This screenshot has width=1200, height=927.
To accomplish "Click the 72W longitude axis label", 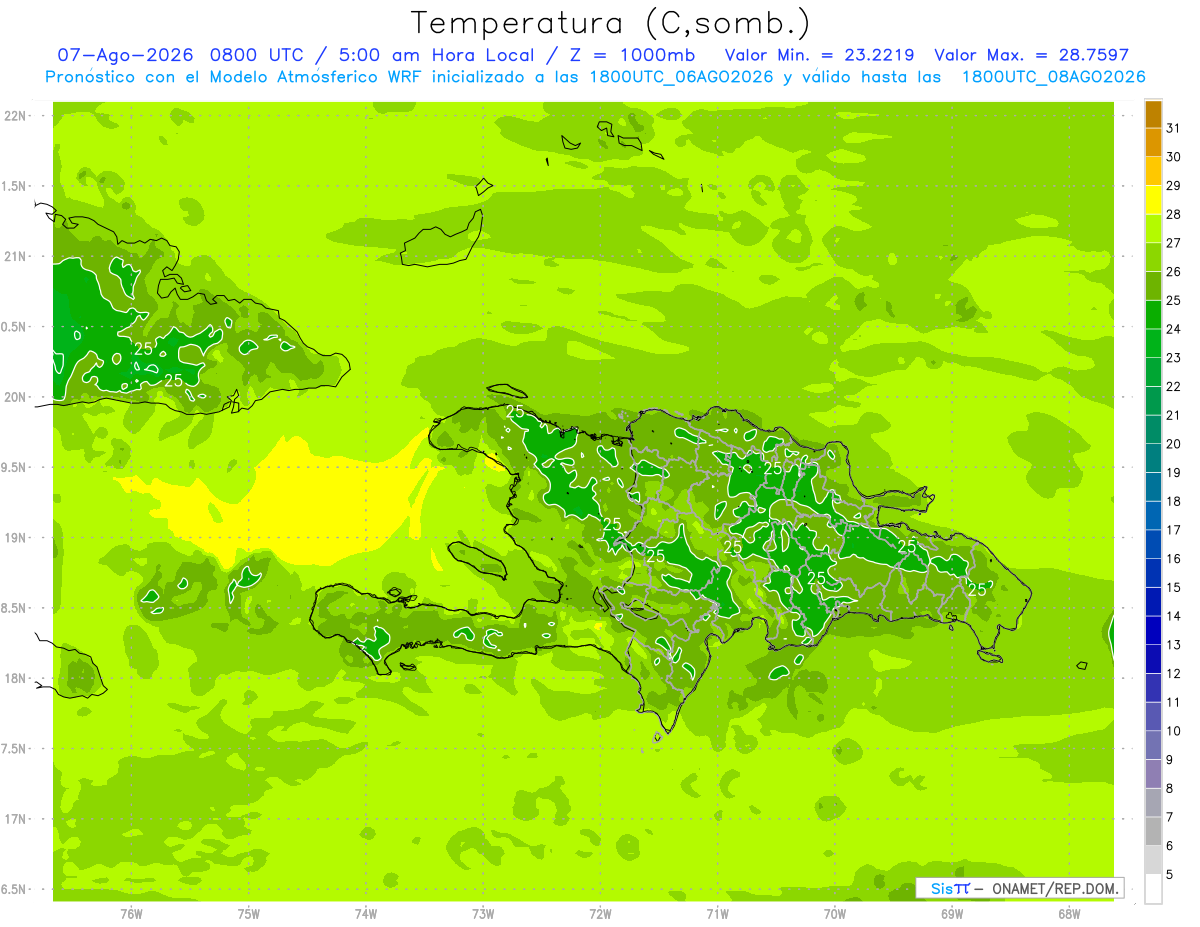I will [600, 914].
